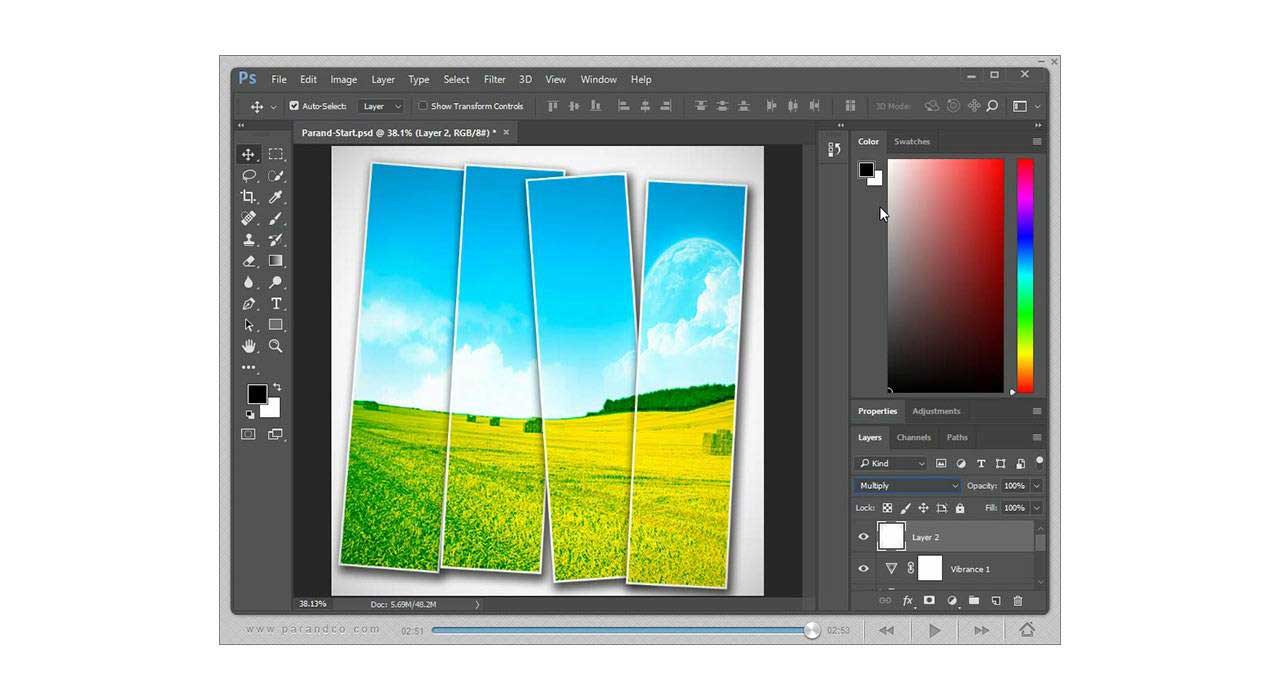Toggle Auto-Select in options bar
The width and height of the screenshot is (1280, 700).
click(x=293, y=106)
